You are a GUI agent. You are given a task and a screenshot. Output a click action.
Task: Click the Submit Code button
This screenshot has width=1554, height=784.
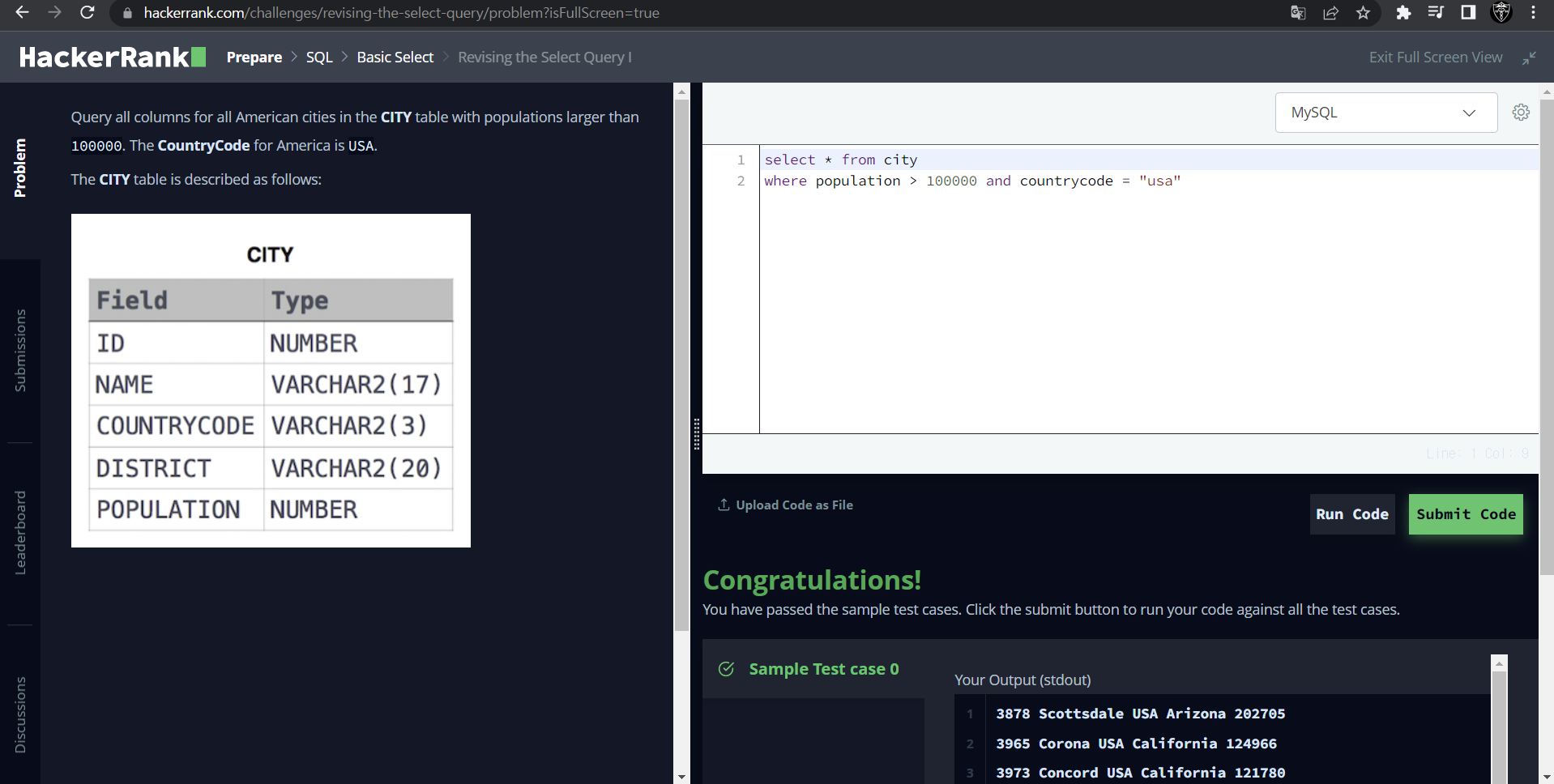pyautogui.click(x=1466, y=513)
